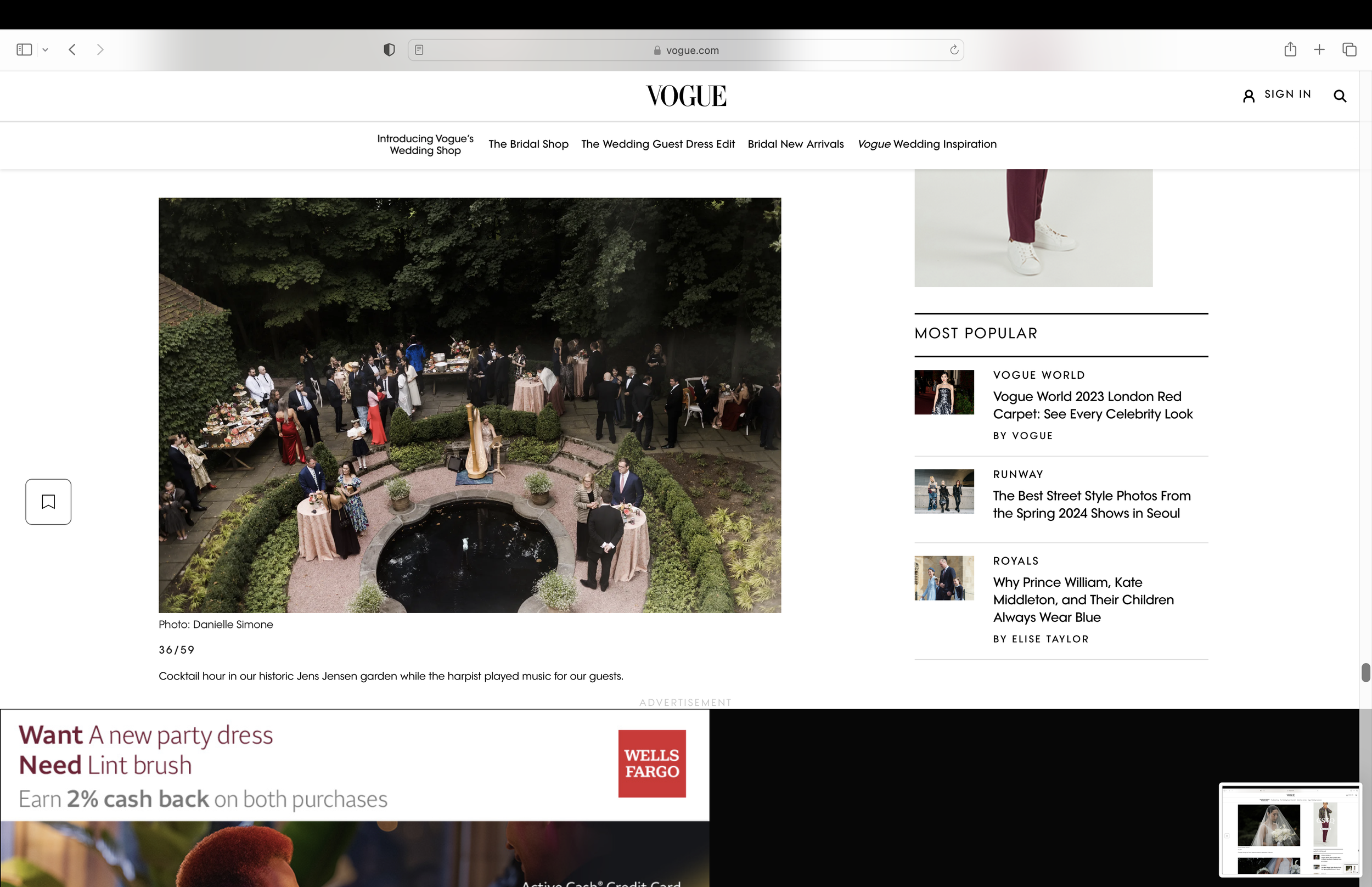Click the Wells Fargo logo in the ad
The width and height of the screenshot is (1372, 887).
click(x=651, y=764)
